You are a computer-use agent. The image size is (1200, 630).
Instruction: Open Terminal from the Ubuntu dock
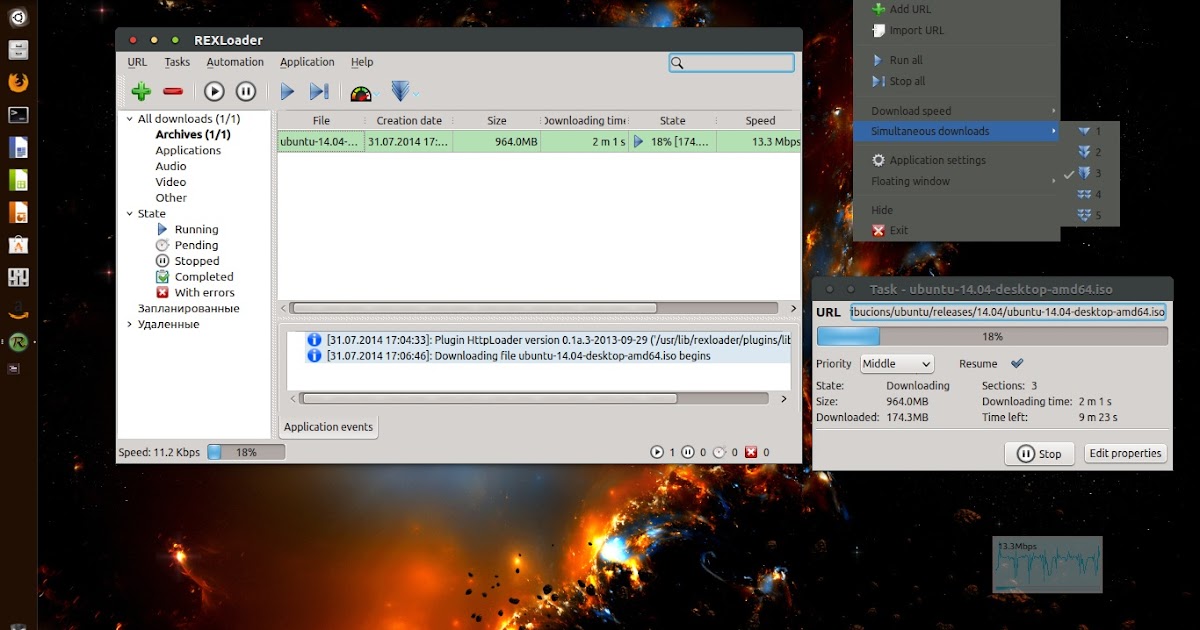(18, 114)
